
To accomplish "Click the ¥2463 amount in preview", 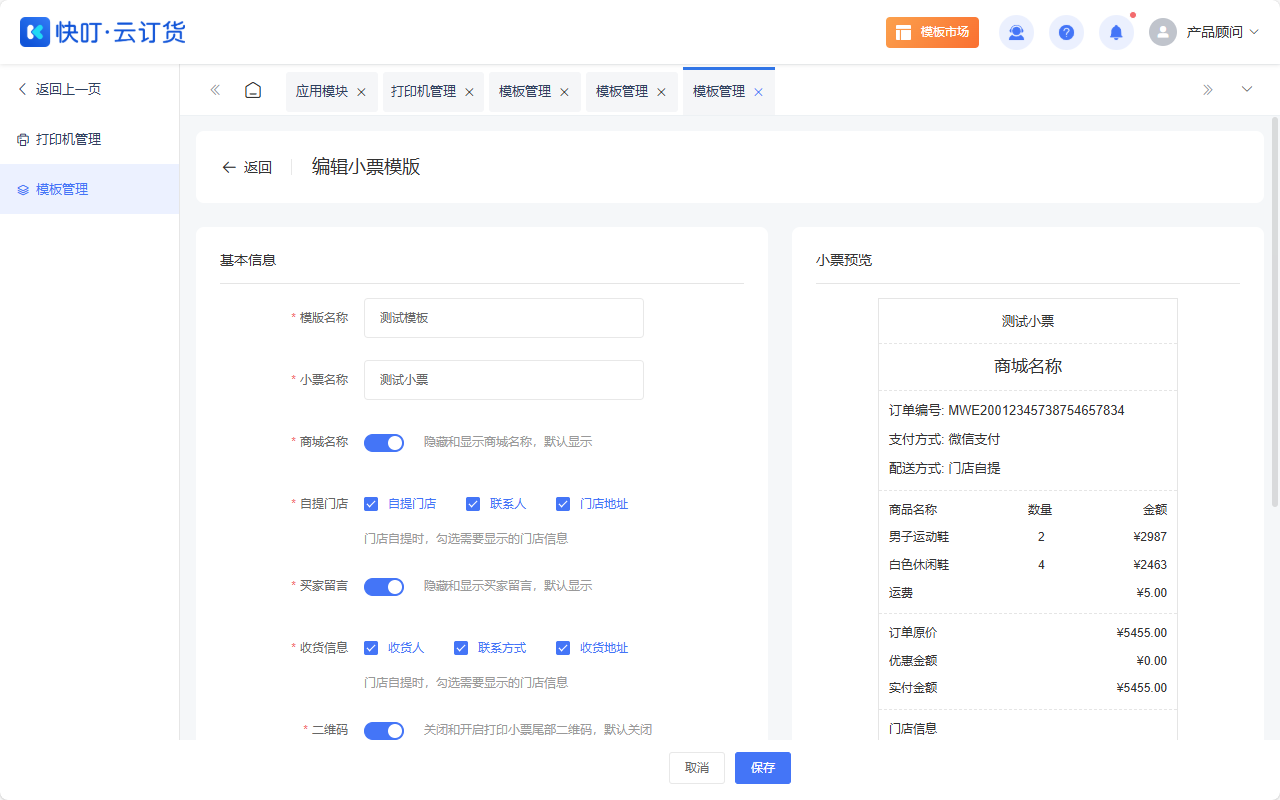I will coord(1150,565).
